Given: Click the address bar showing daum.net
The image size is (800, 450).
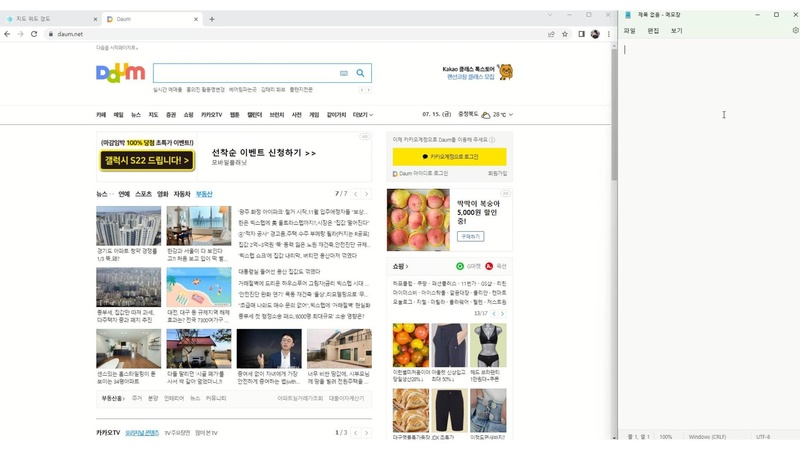Looking at the screenshot, I should [x=296, y=34].
